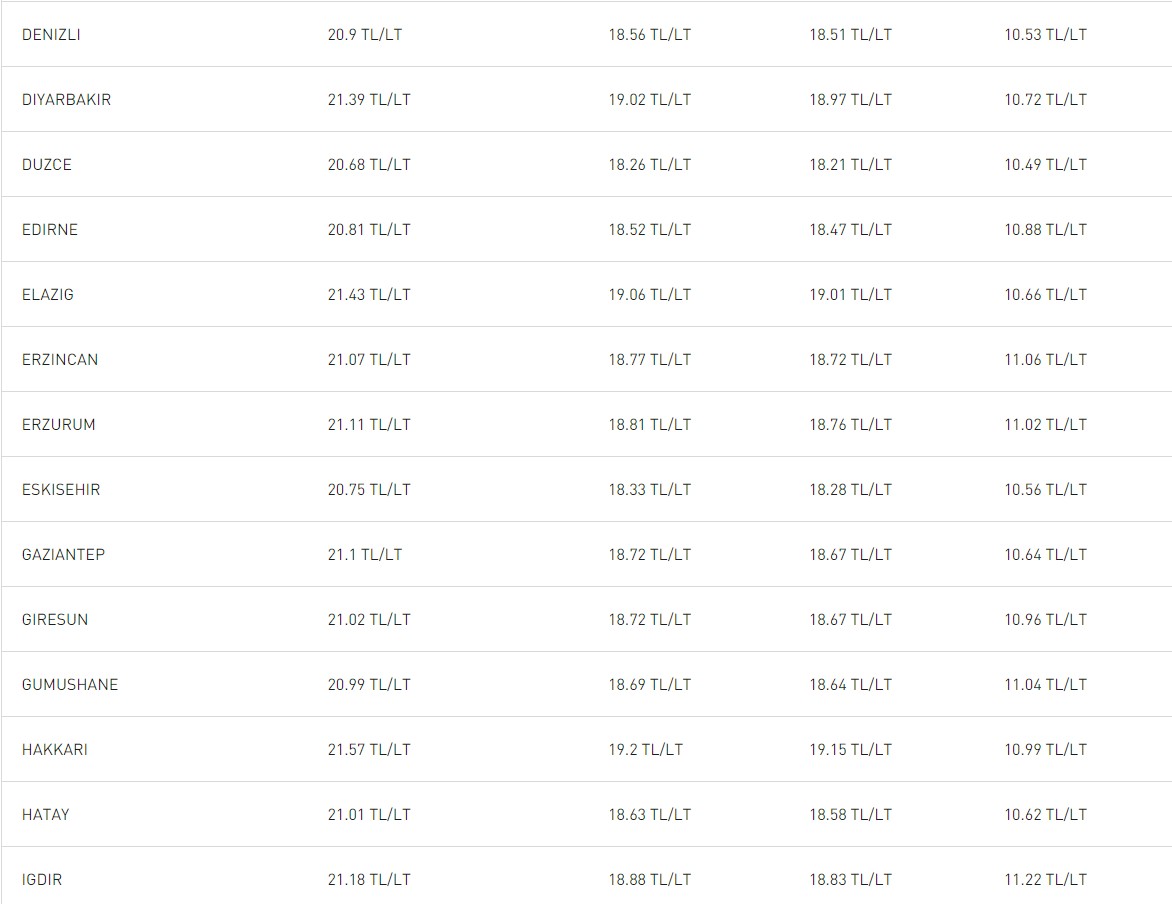This screenshot has width=1172, height=904.
Task: Select the GIRESUN city name
Action: (55, 620)
